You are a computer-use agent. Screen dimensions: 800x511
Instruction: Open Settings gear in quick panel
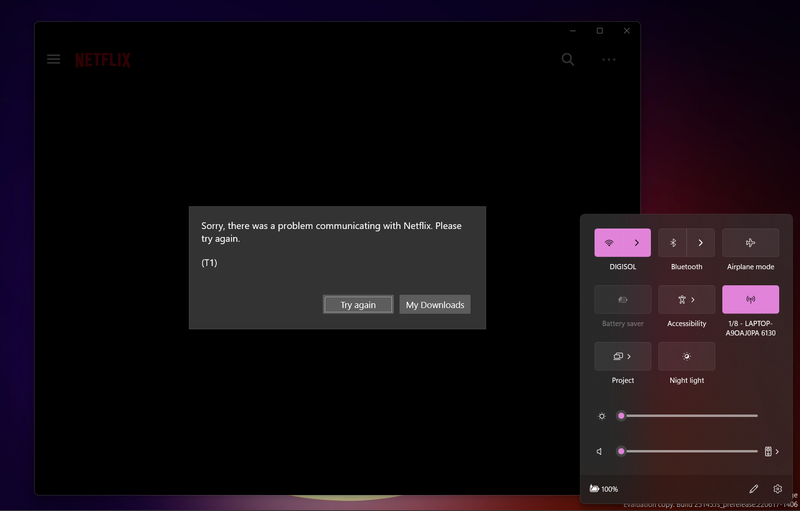(778, 489)
